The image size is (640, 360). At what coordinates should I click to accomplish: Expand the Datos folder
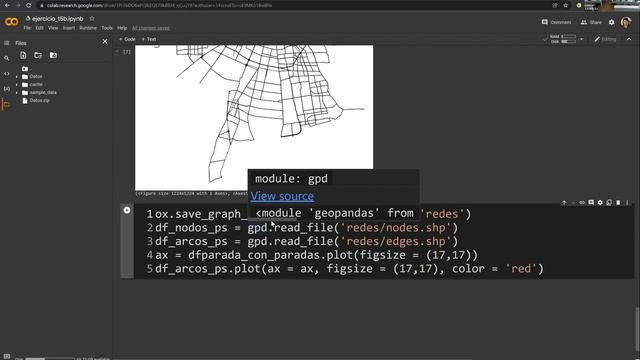coord(17,77)
